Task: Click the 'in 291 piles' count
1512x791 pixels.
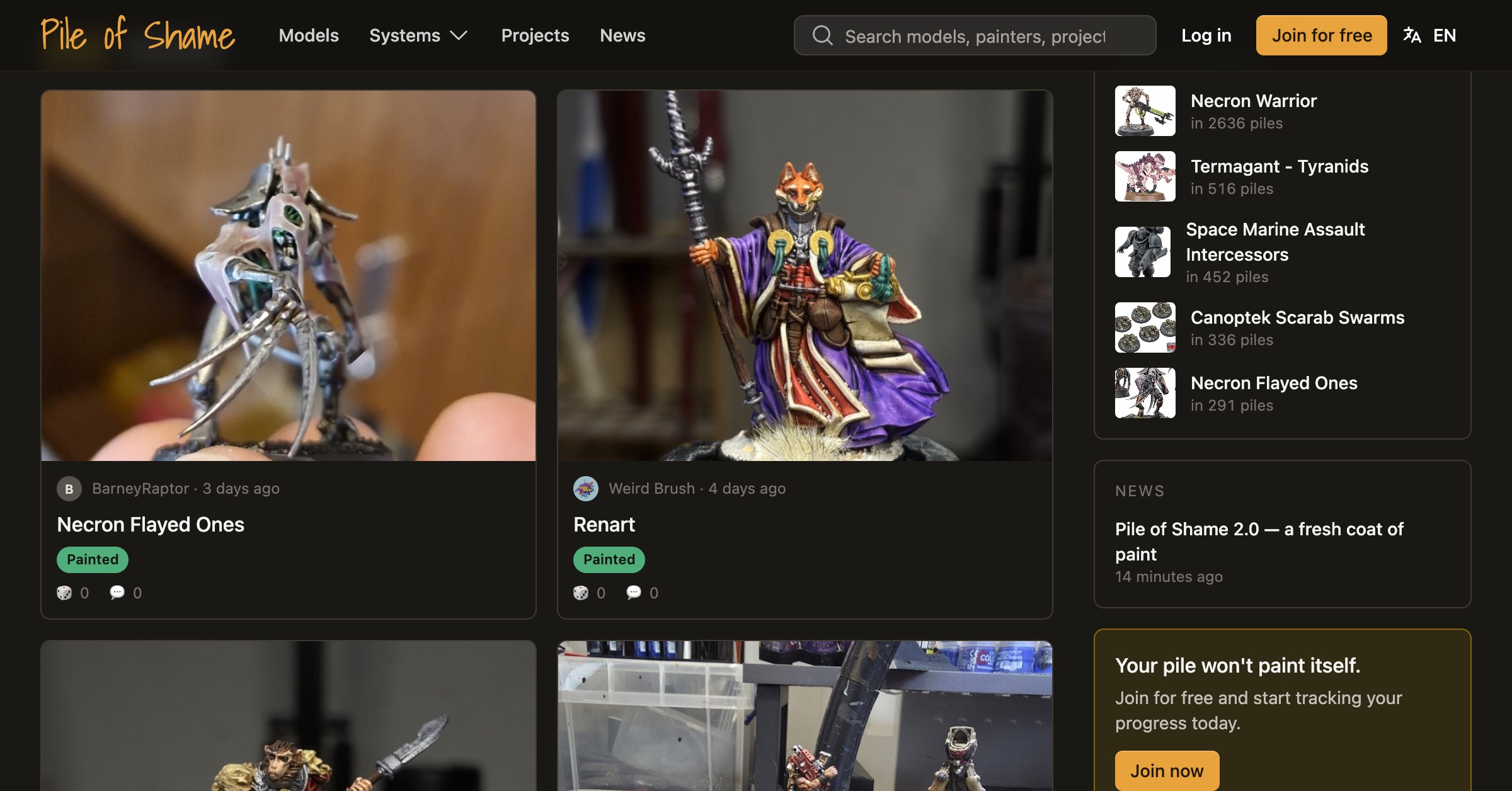Action: pos(1232,406)
